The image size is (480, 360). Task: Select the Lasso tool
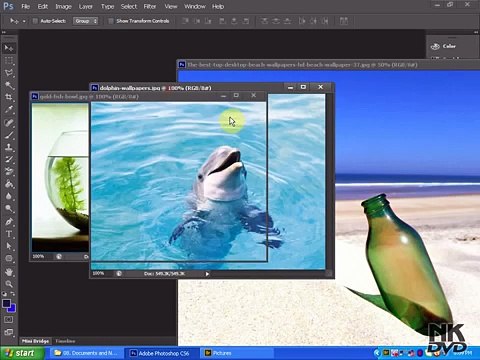click(9, 73)
